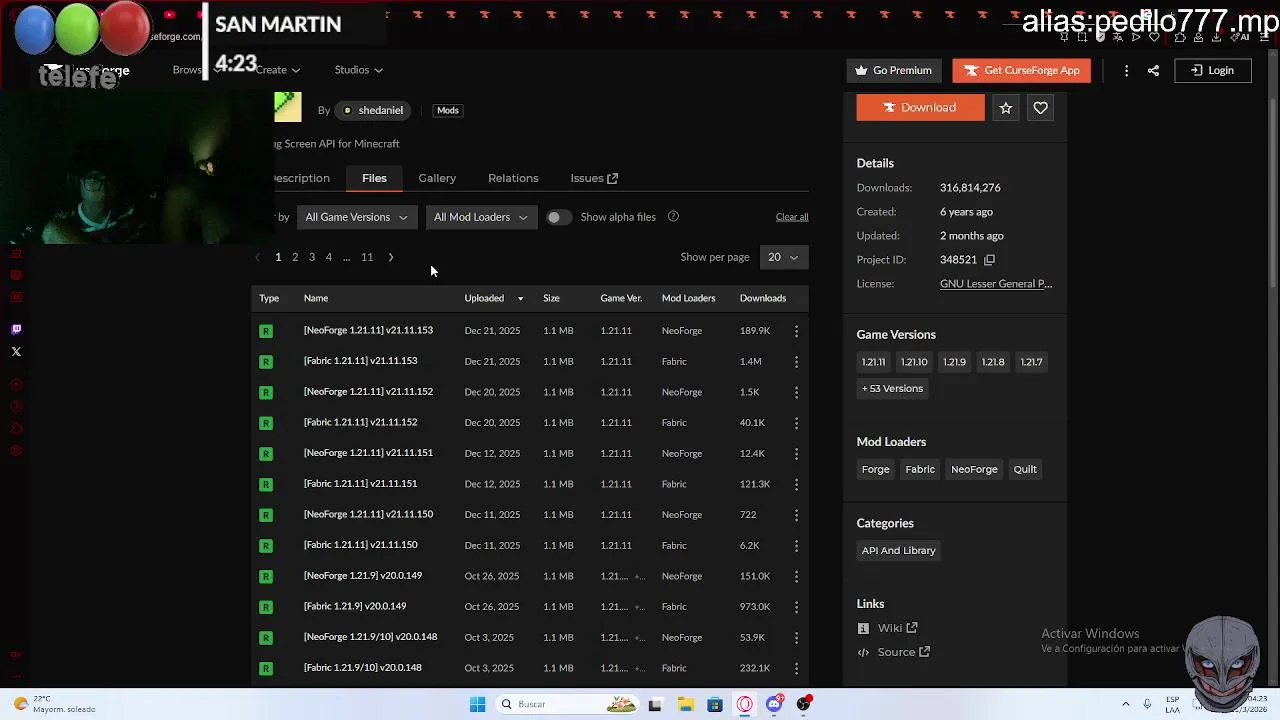Toggle Show alpha files switch
1280x720 pixels.
(558, 217)
